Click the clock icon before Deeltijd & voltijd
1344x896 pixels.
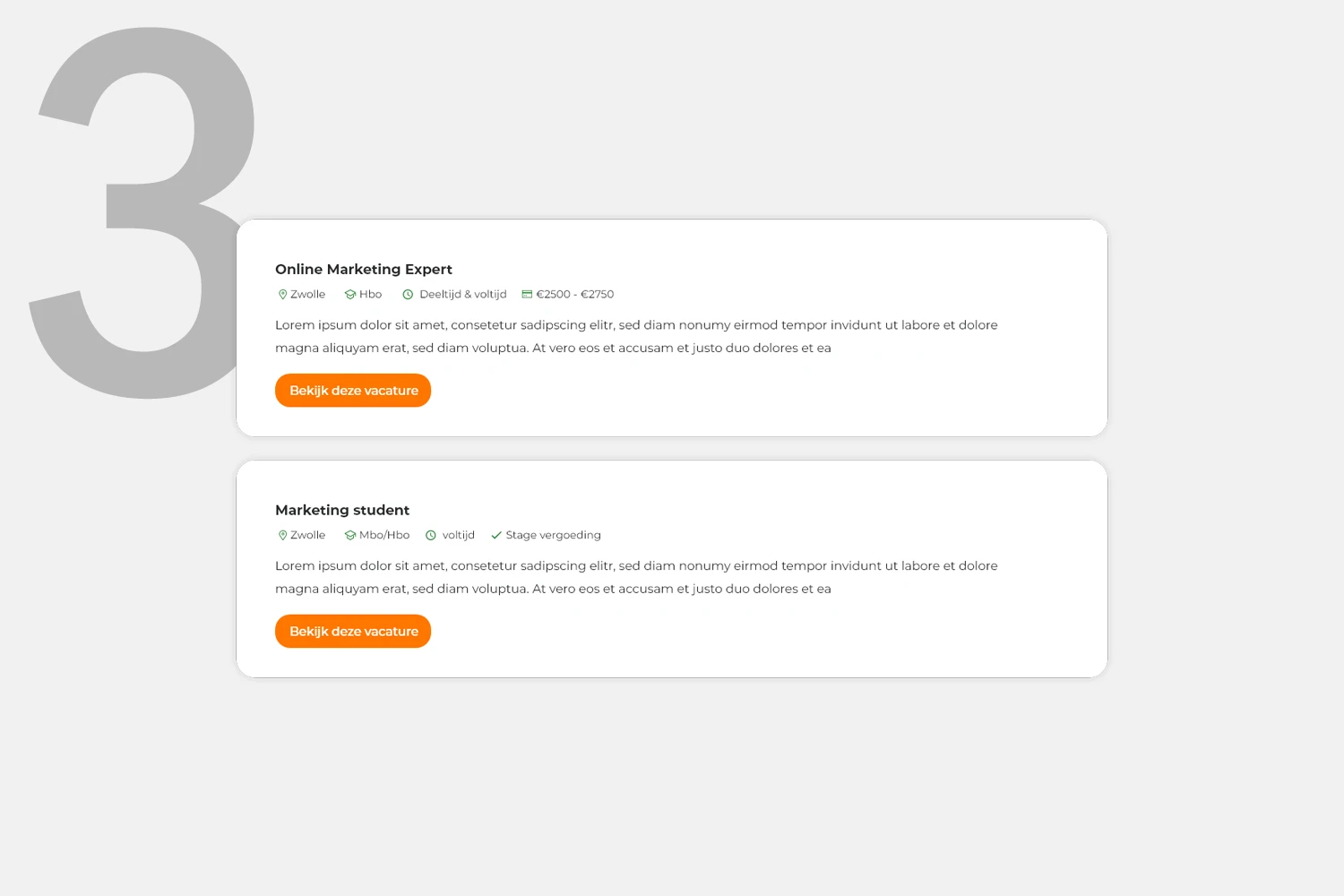[x=408, y=294]
